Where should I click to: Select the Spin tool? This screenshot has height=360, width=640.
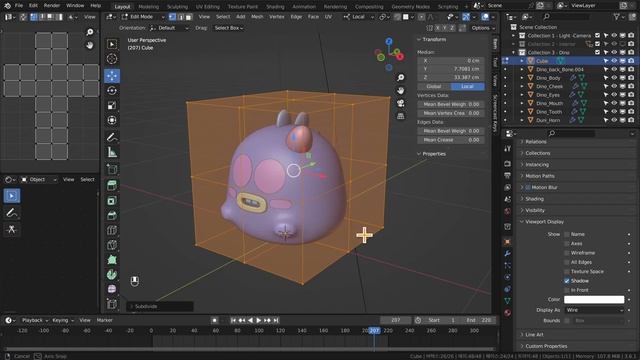point(112,274)
